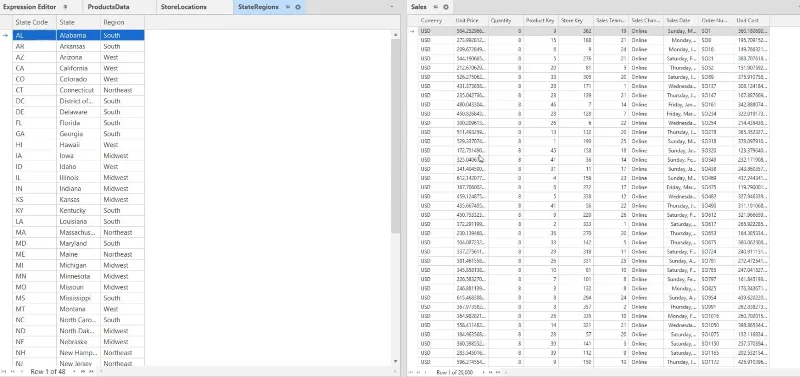Click the SO1 order number cell
800x377 pixels.
[x=716, y=31]
